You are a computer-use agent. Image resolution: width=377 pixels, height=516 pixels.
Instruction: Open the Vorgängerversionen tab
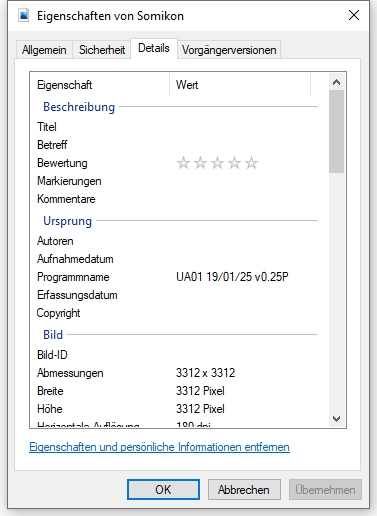pyautogui.click(x=229, y=50)
